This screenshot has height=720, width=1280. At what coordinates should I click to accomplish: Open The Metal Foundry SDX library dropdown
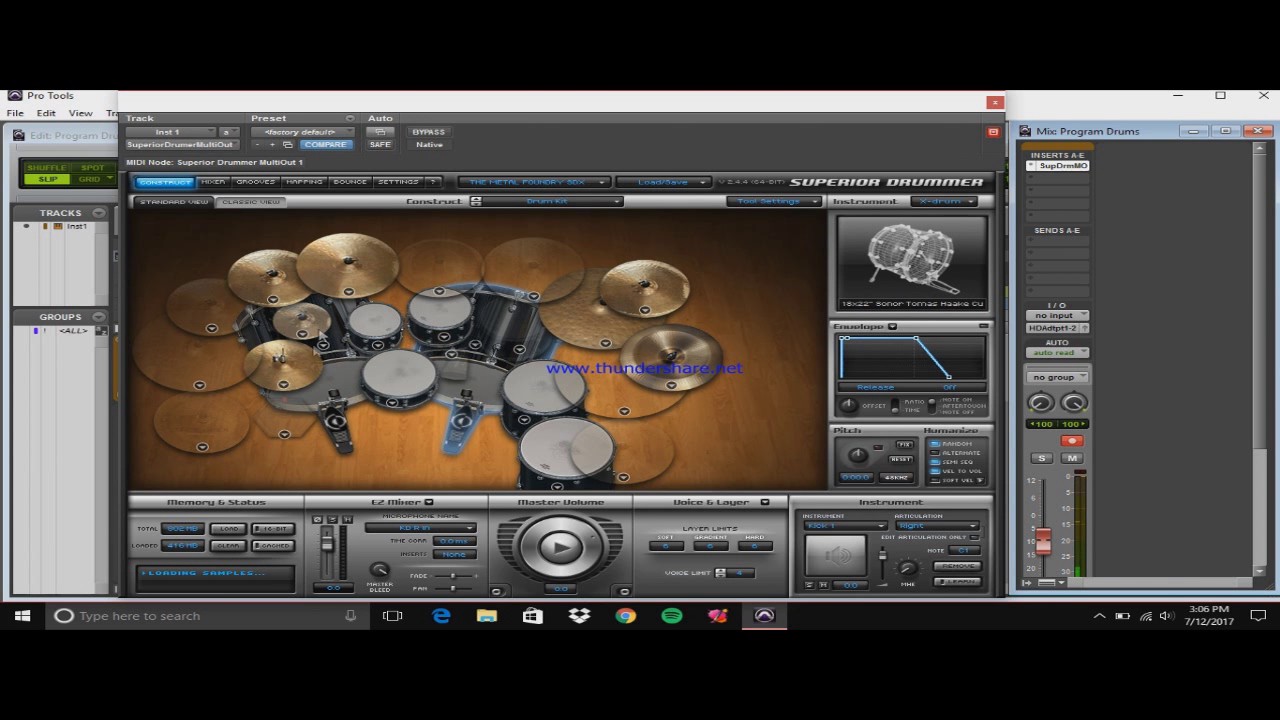pos(533,182)
